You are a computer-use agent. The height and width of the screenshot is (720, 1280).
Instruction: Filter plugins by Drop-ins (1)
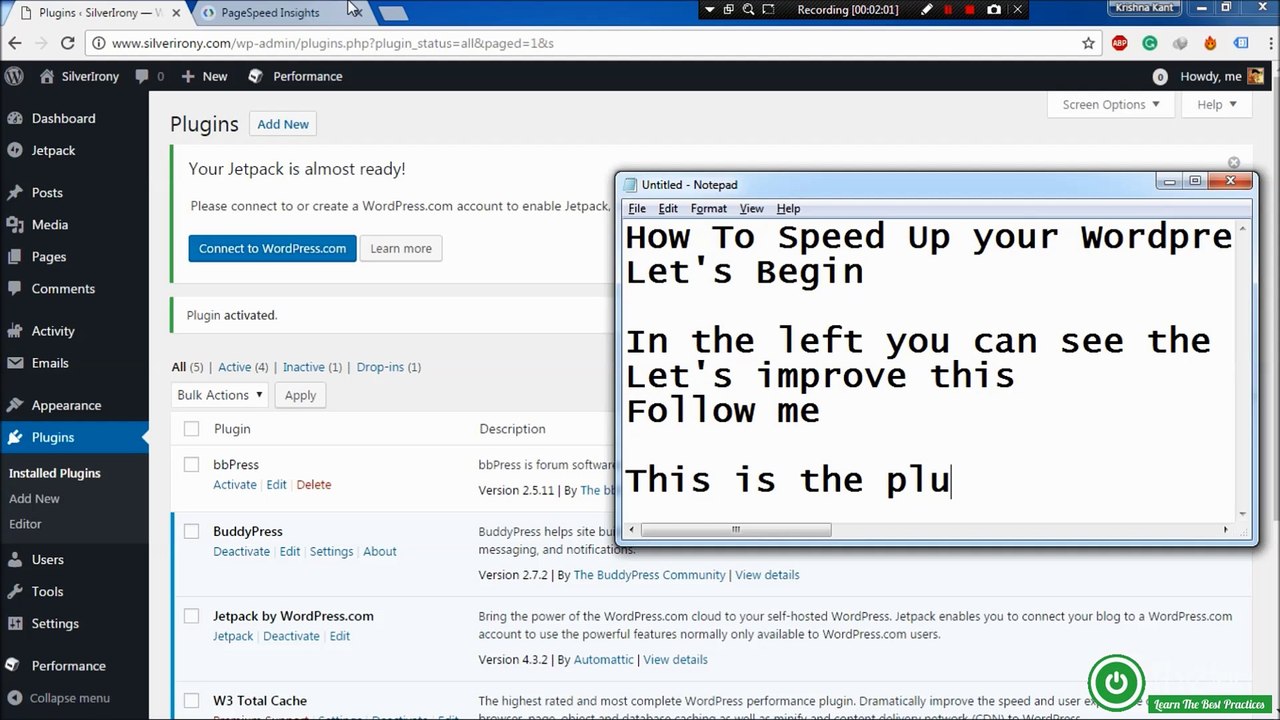(x=389, y=367)
